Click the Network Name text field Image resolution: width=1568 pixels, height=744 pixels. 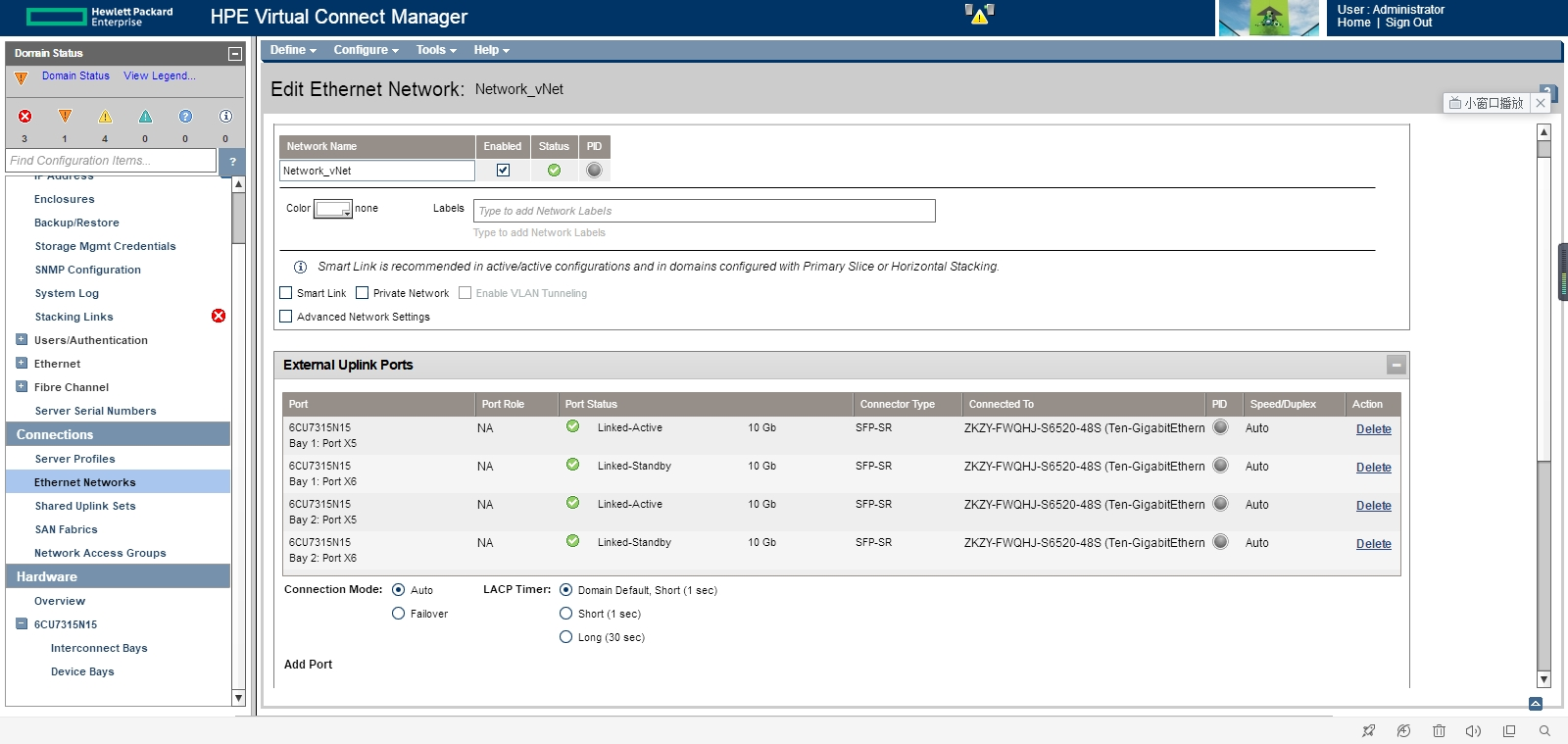tap(377, 171)
